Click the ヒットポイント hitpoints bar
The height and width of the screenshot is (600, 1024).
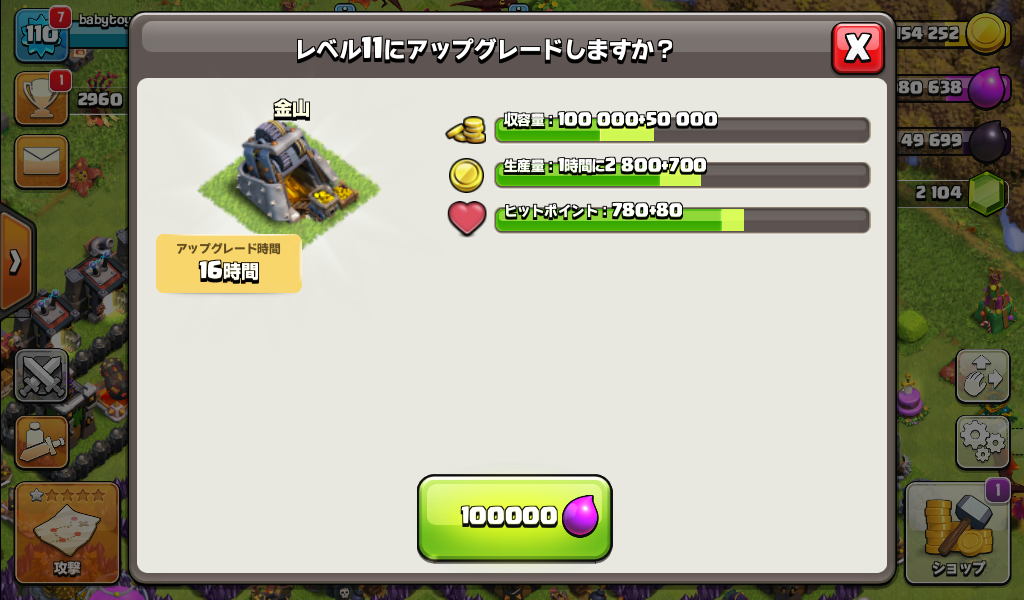click(682, 220)
